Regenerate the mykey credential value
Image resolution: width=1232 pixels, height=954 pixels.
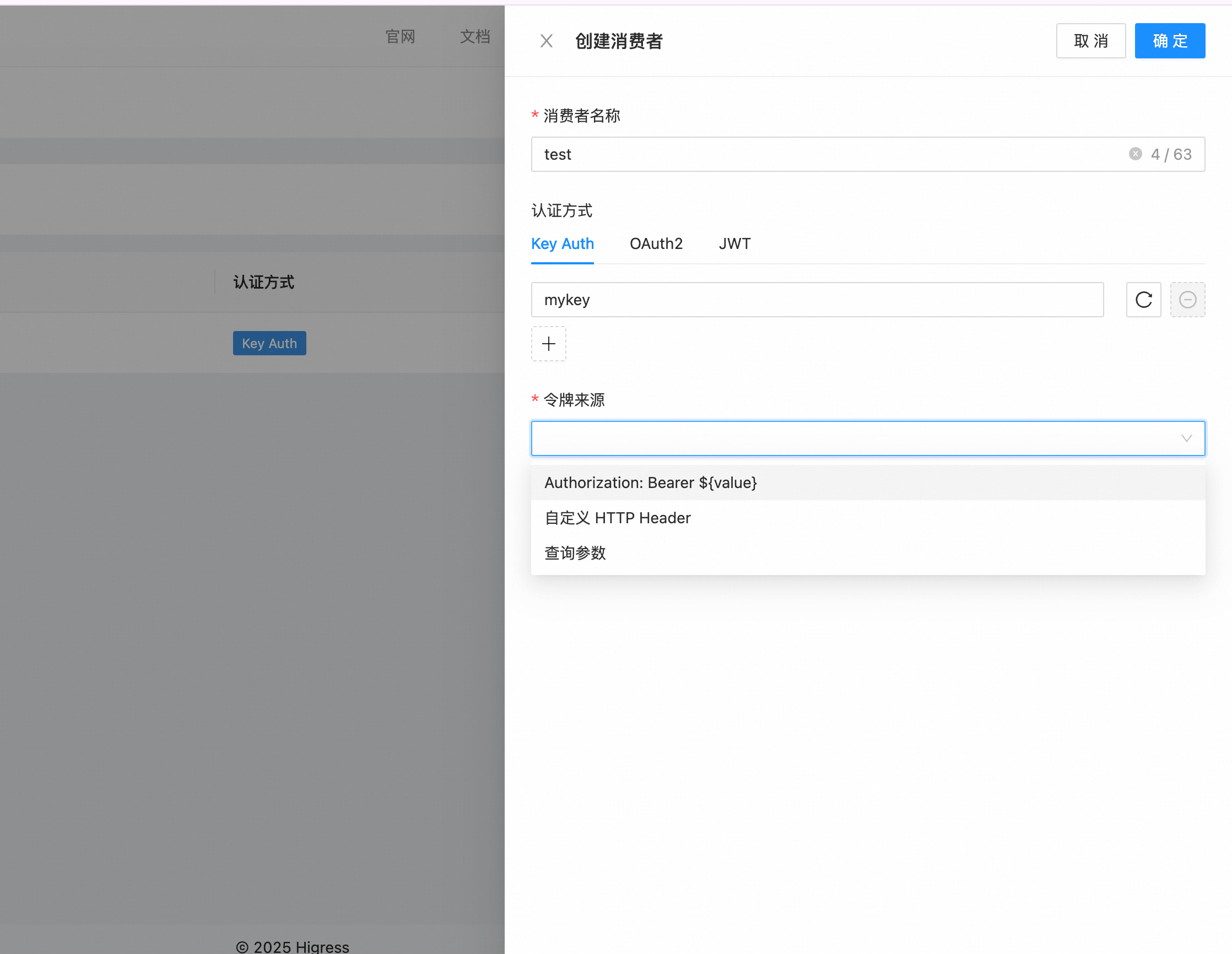[1143, 300]
